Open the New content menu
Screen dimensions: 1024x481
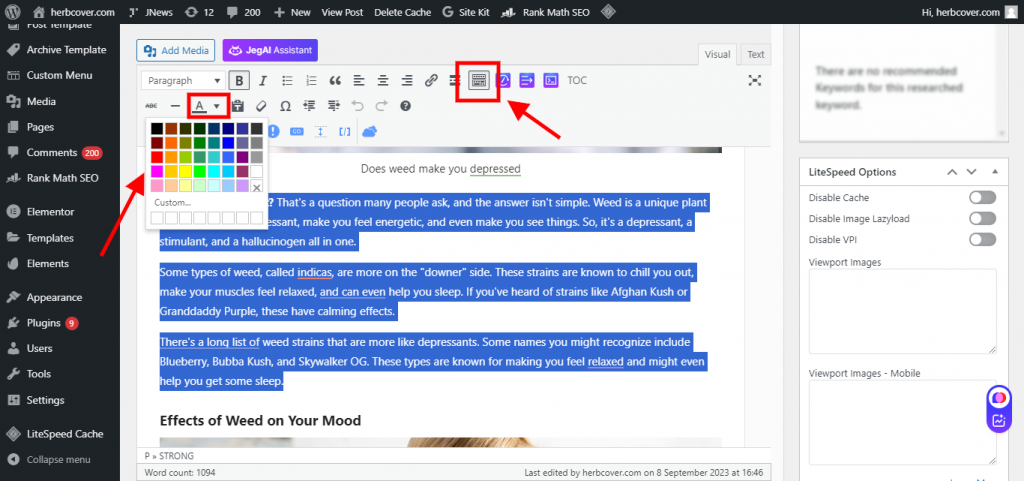coord(292,12)
